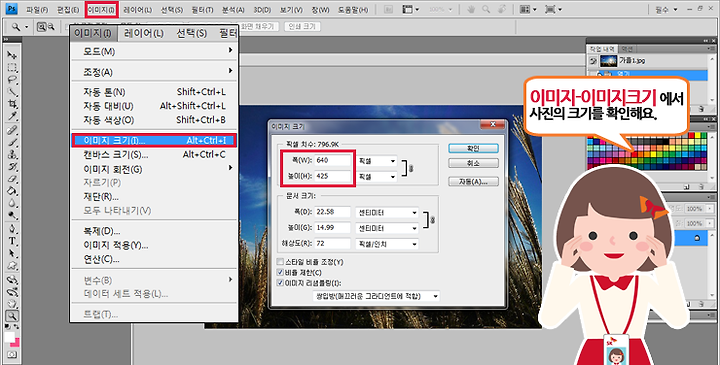The height and width of the screenshot is (365, 720).
Task: Click the 화면 채우기 button
Action: [258, 27]
